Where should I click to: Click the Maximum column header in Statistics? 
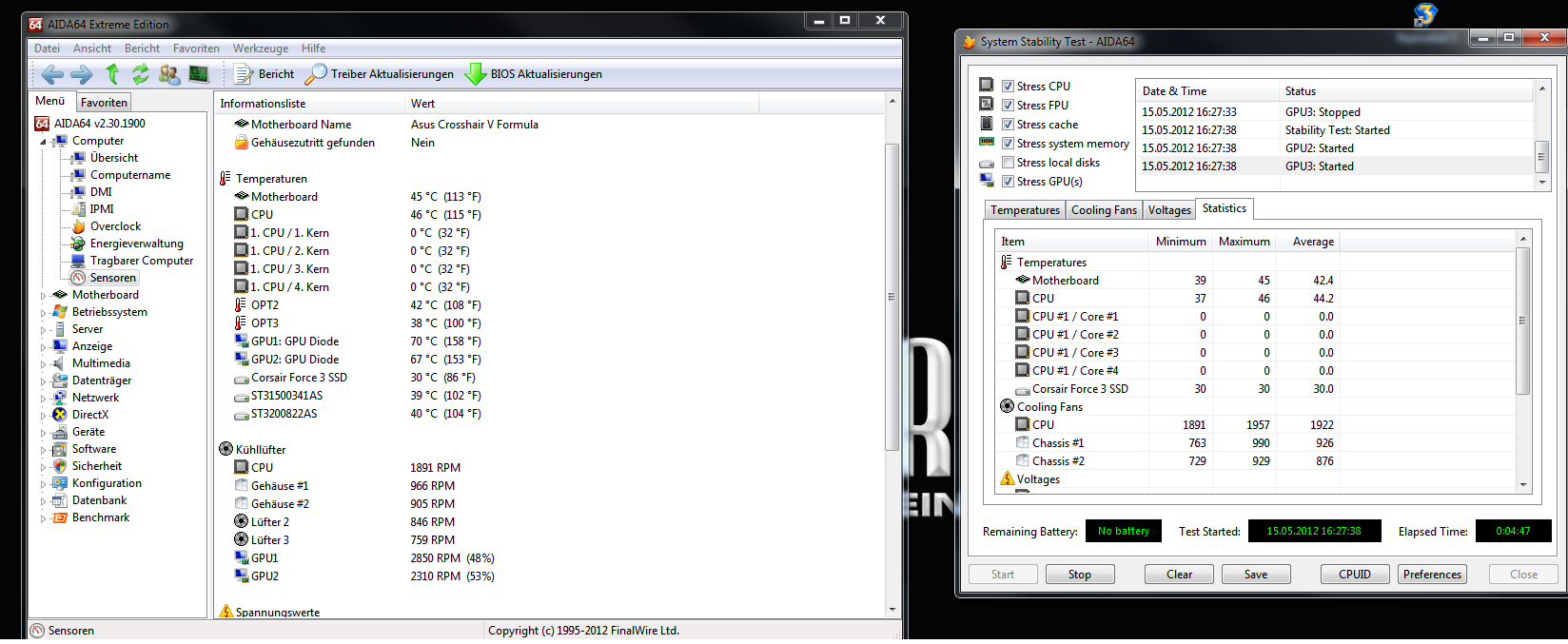point(1245,242)
